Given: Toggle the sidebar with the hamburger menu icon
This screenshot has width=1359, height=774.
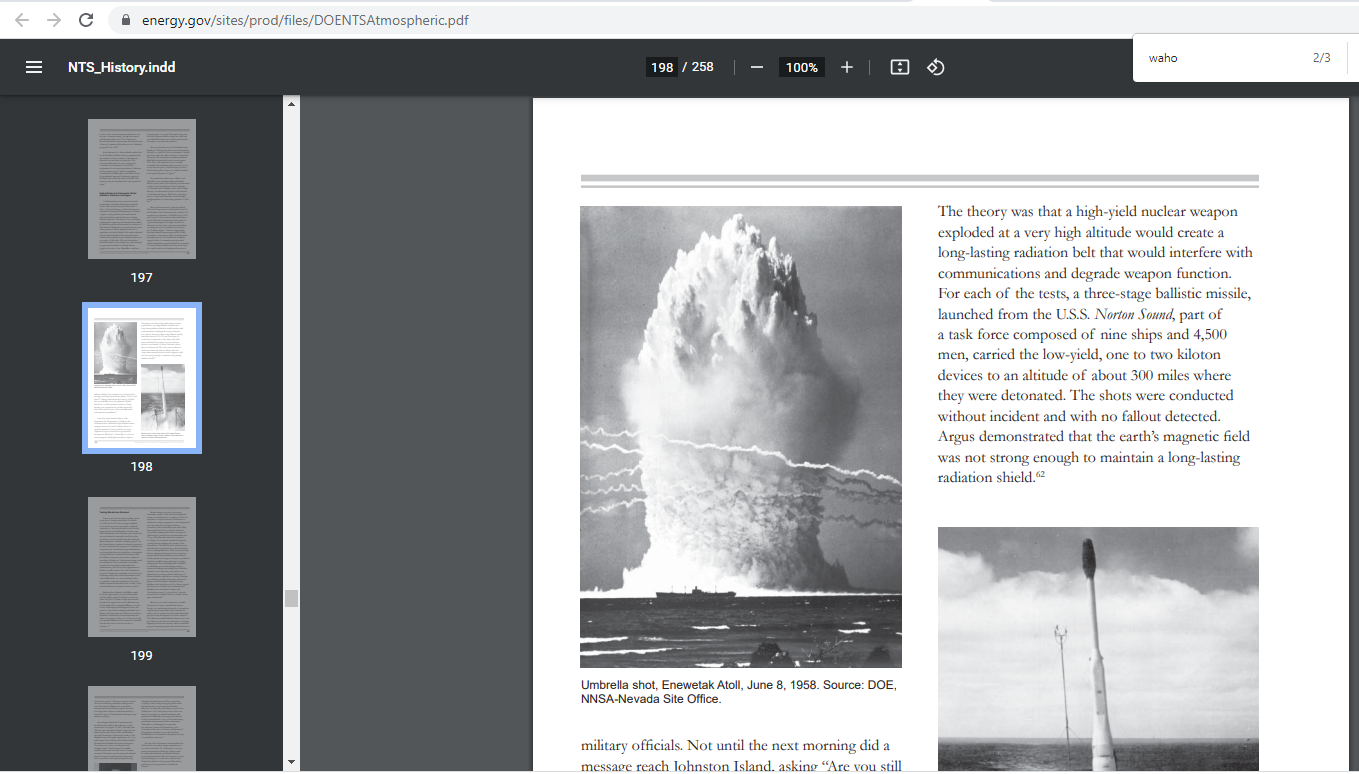Looking at the screenshot, I should point(34,67).
